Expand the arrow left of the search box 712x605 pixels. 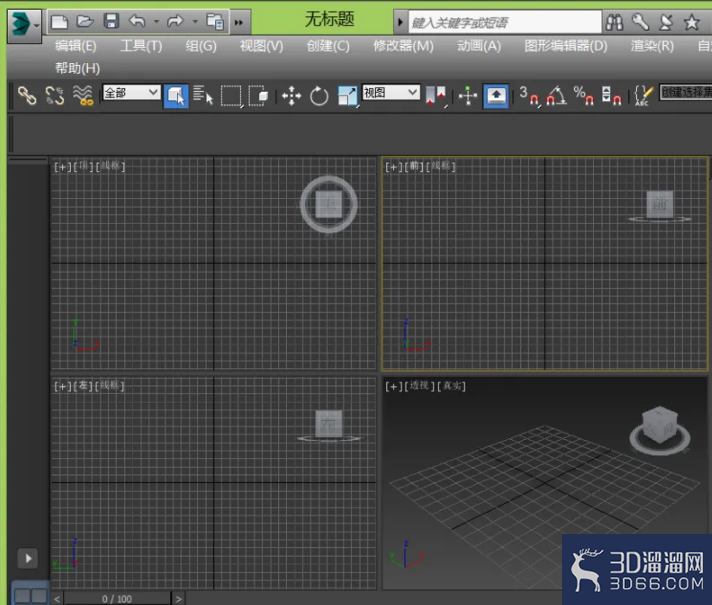(x=400, y=22)
